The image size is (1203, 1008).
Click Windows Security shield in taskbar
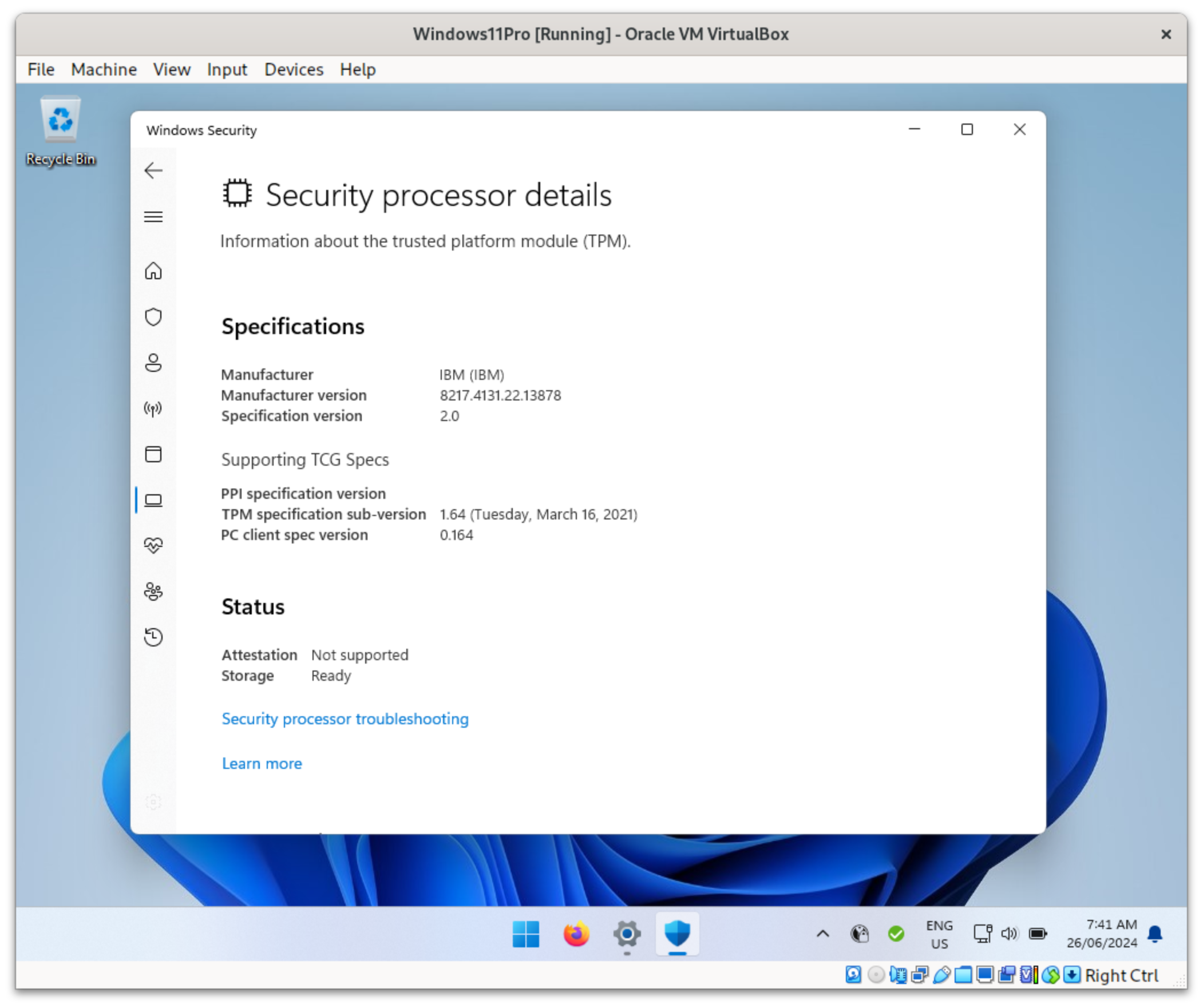(x=677, y=935)
